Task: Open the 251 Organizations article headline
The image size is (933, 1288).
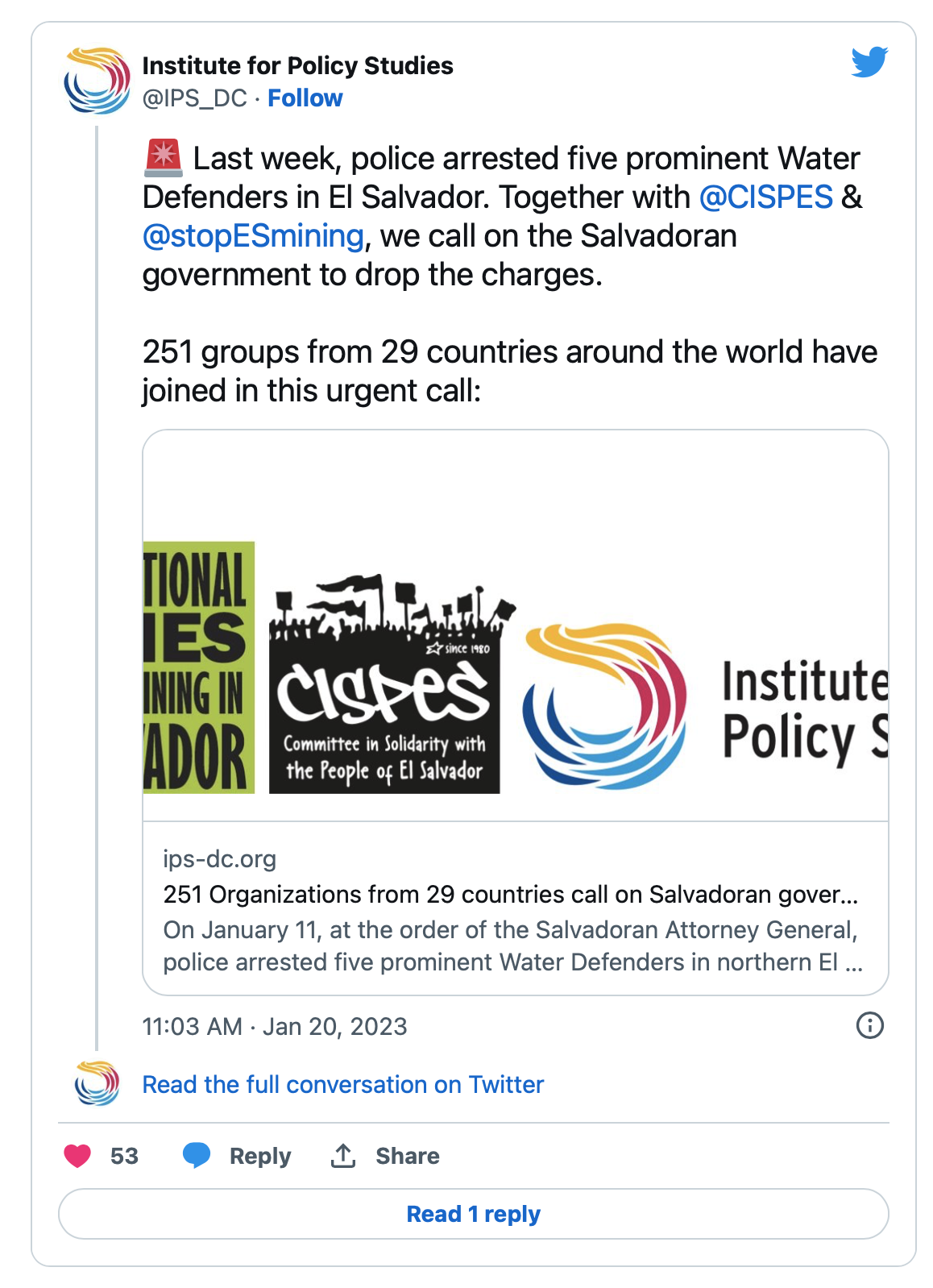Action: (x=510, y=895)
